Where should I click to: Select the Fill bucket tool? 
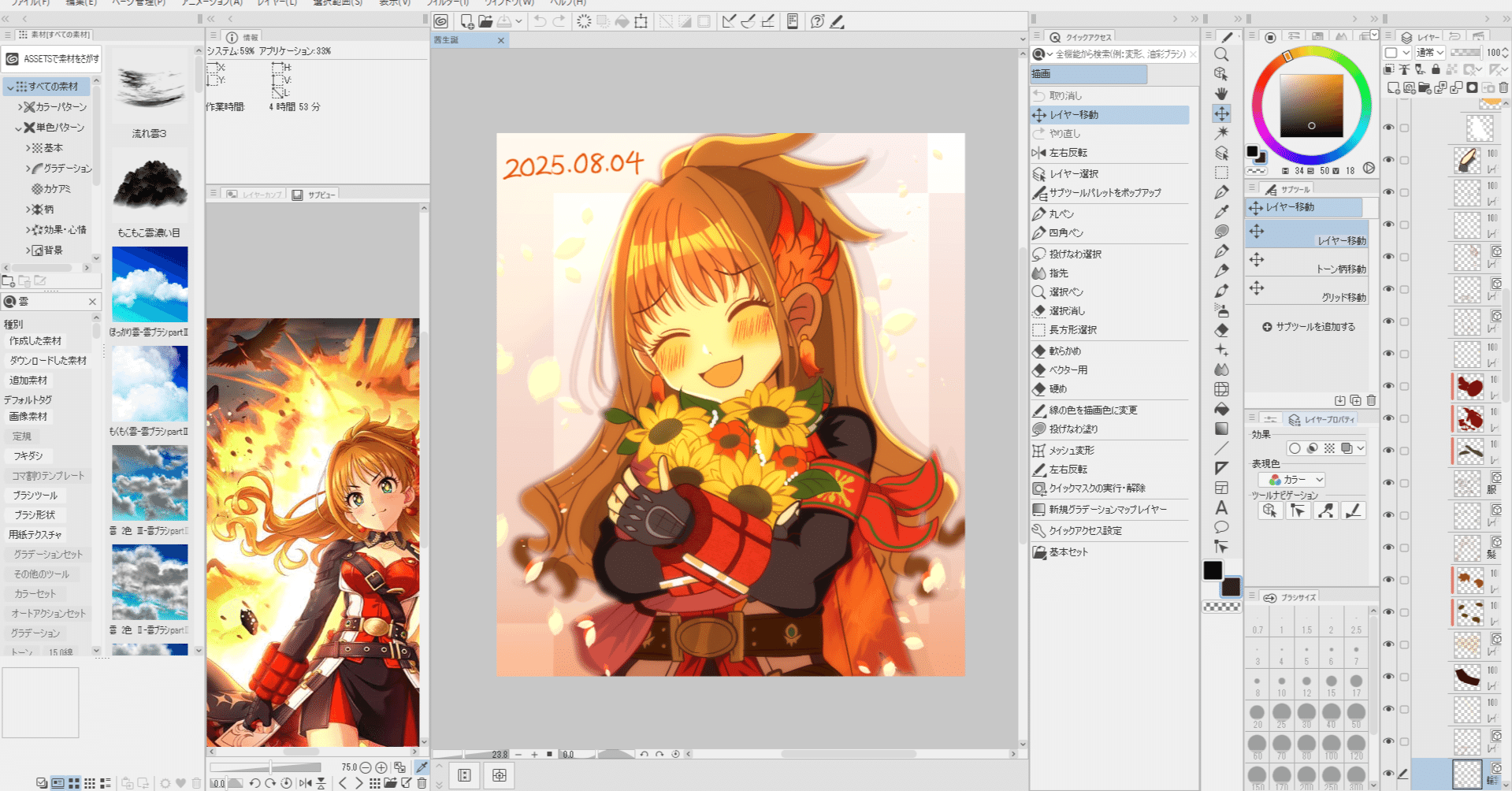pos(1221,409)
